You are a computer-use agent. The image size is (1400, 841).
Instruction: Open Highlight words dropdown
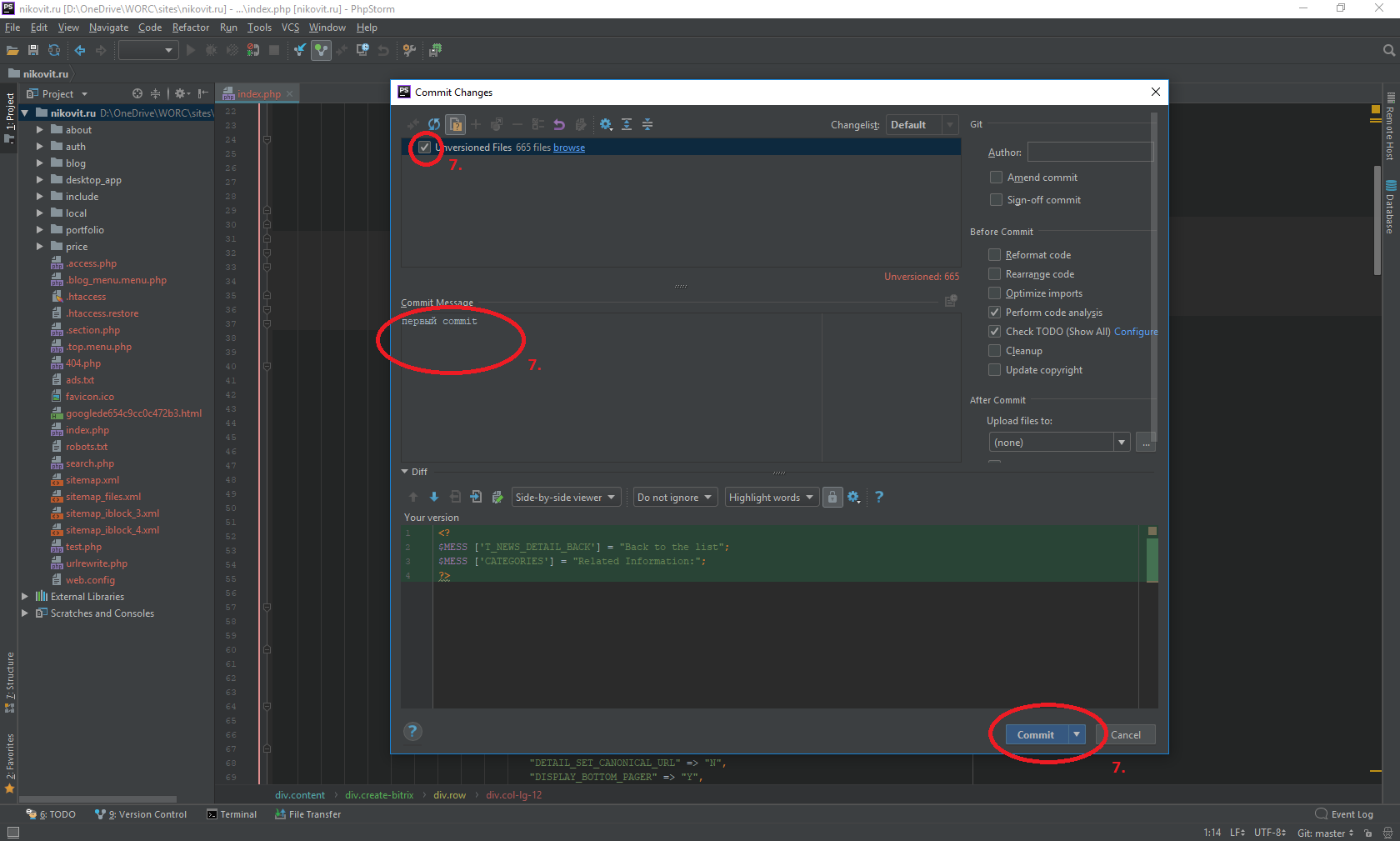771,497
